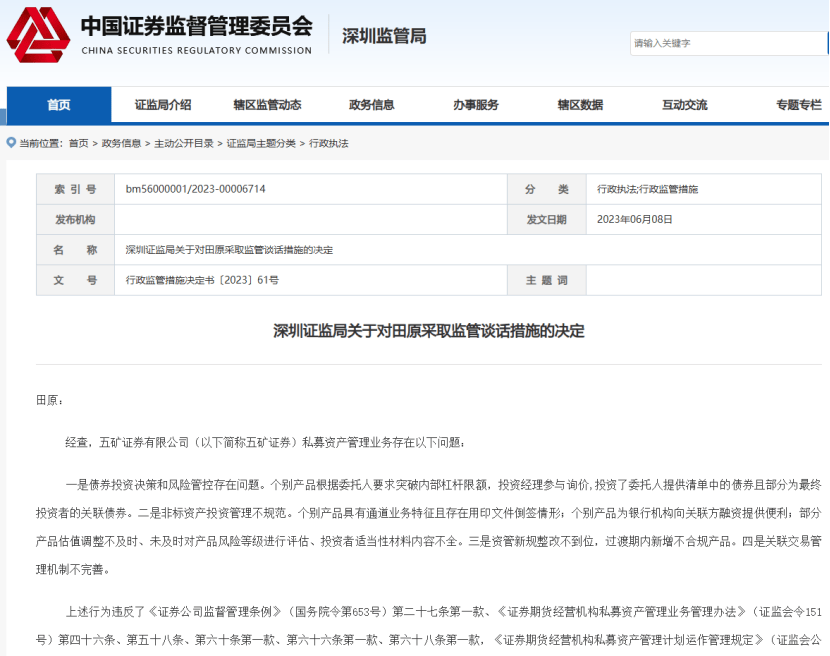Open the 互动交流 menu item

pyautogui.click(x=684, y=105)
